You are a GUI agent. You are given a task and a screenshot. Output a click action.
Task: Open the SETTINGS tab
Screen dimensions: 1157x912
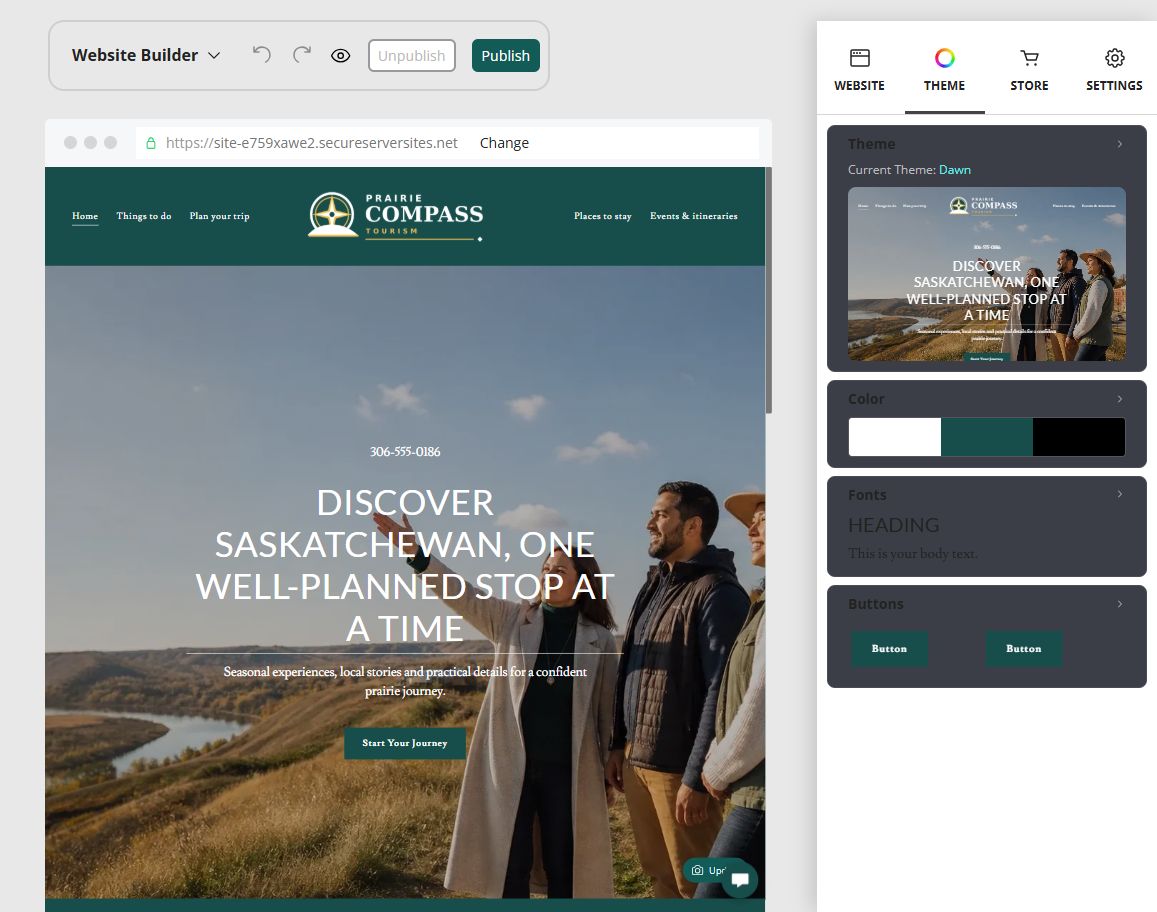pyautogui.click(x=1114, y=70)
